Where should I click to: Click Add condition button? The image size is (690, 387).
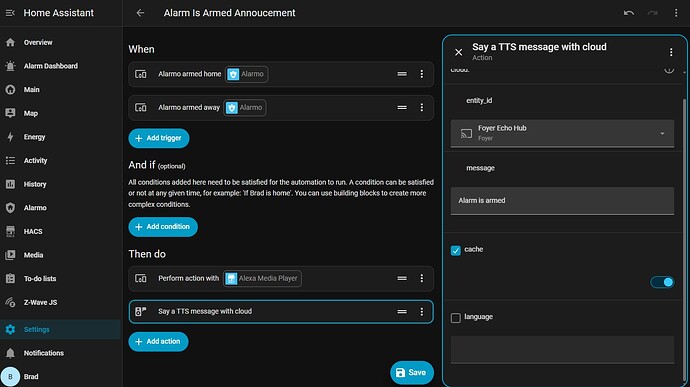pos(163,227)
